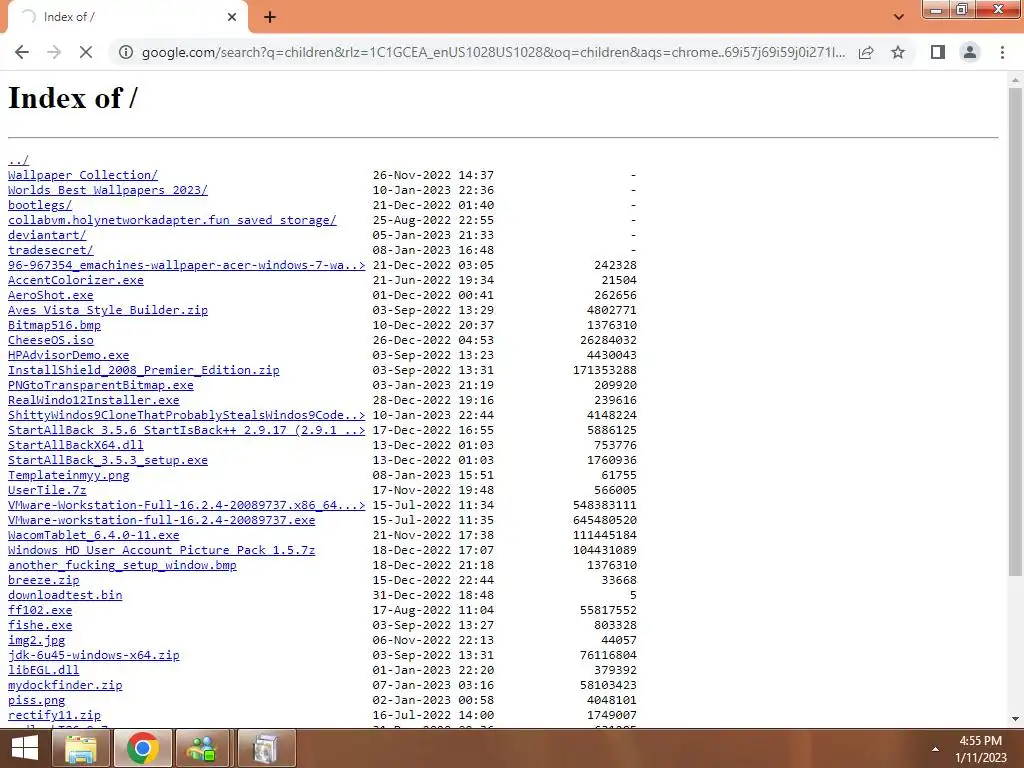
Task: Open collabvm.holynetworkadapter.fun saved storage folder
Action: 172,220
